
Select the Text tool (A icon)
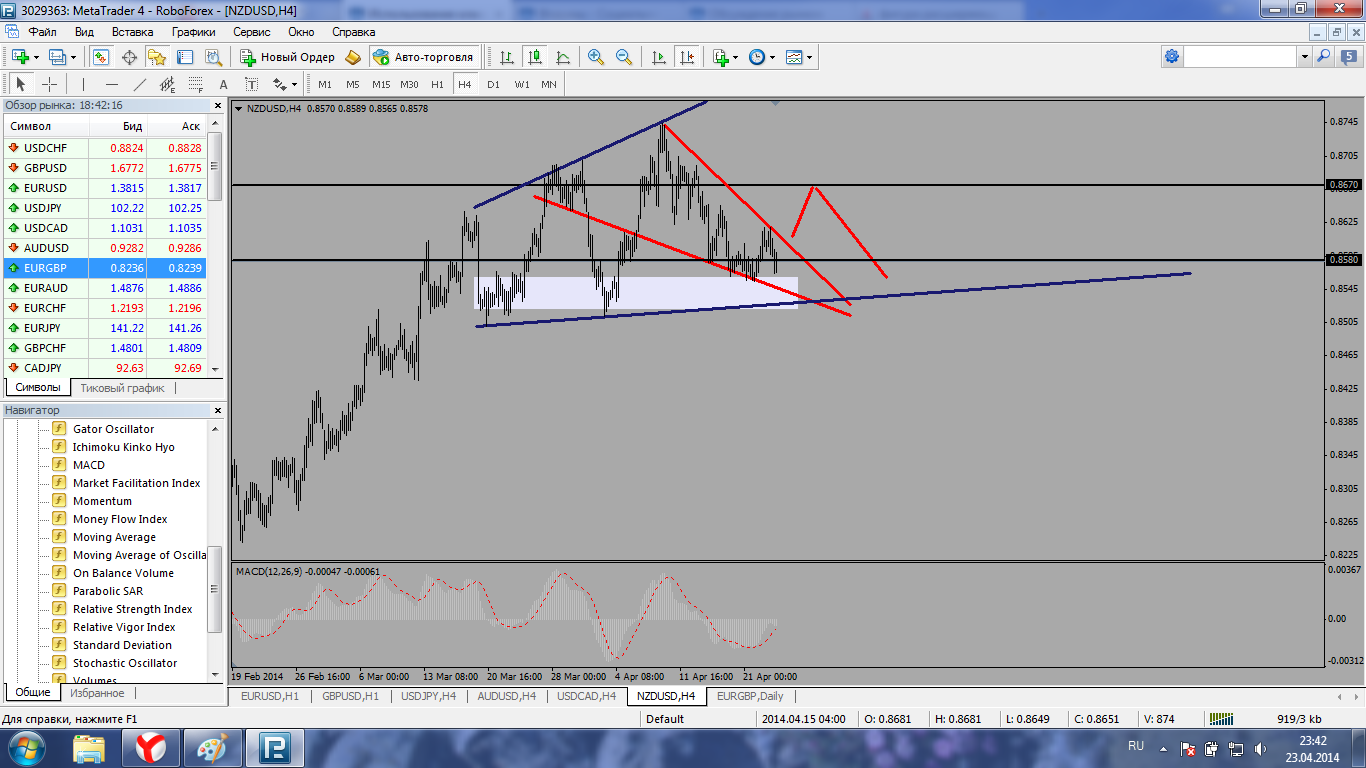click(x=223, y=84)
